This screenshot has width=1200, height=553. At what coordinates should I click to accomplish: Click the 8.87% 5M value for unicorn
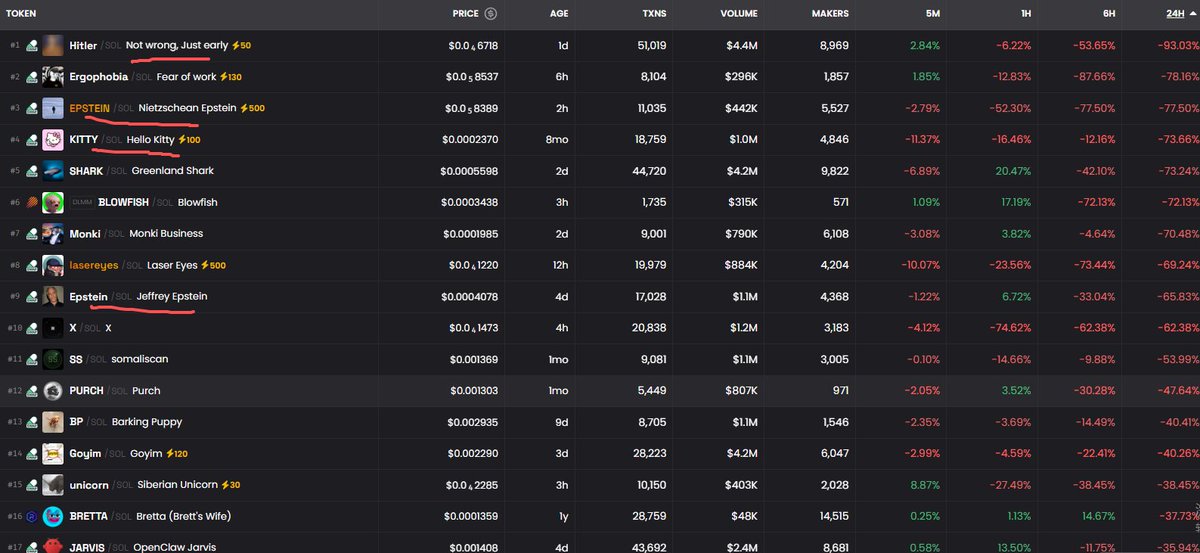point(925,485)
